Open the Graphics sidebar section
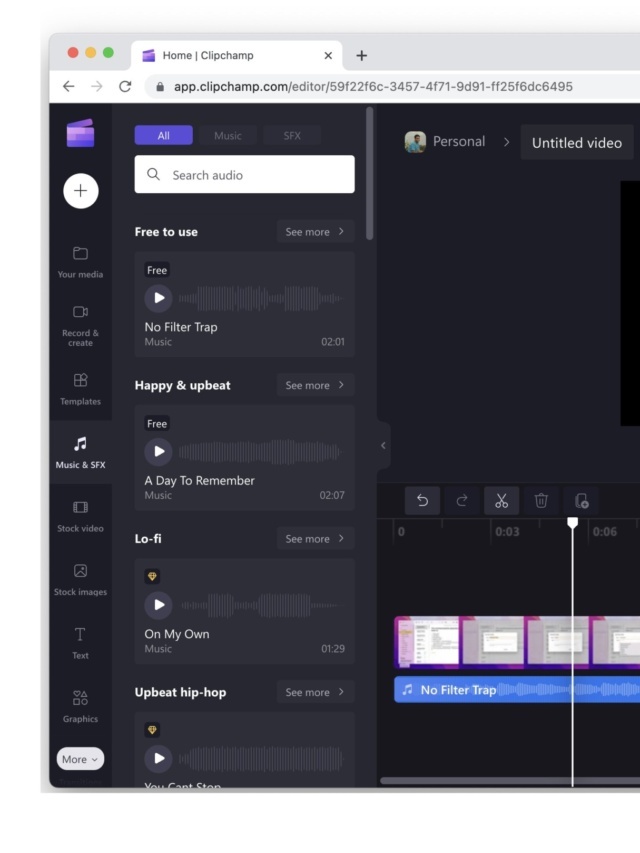 click(x=81, y=707)
